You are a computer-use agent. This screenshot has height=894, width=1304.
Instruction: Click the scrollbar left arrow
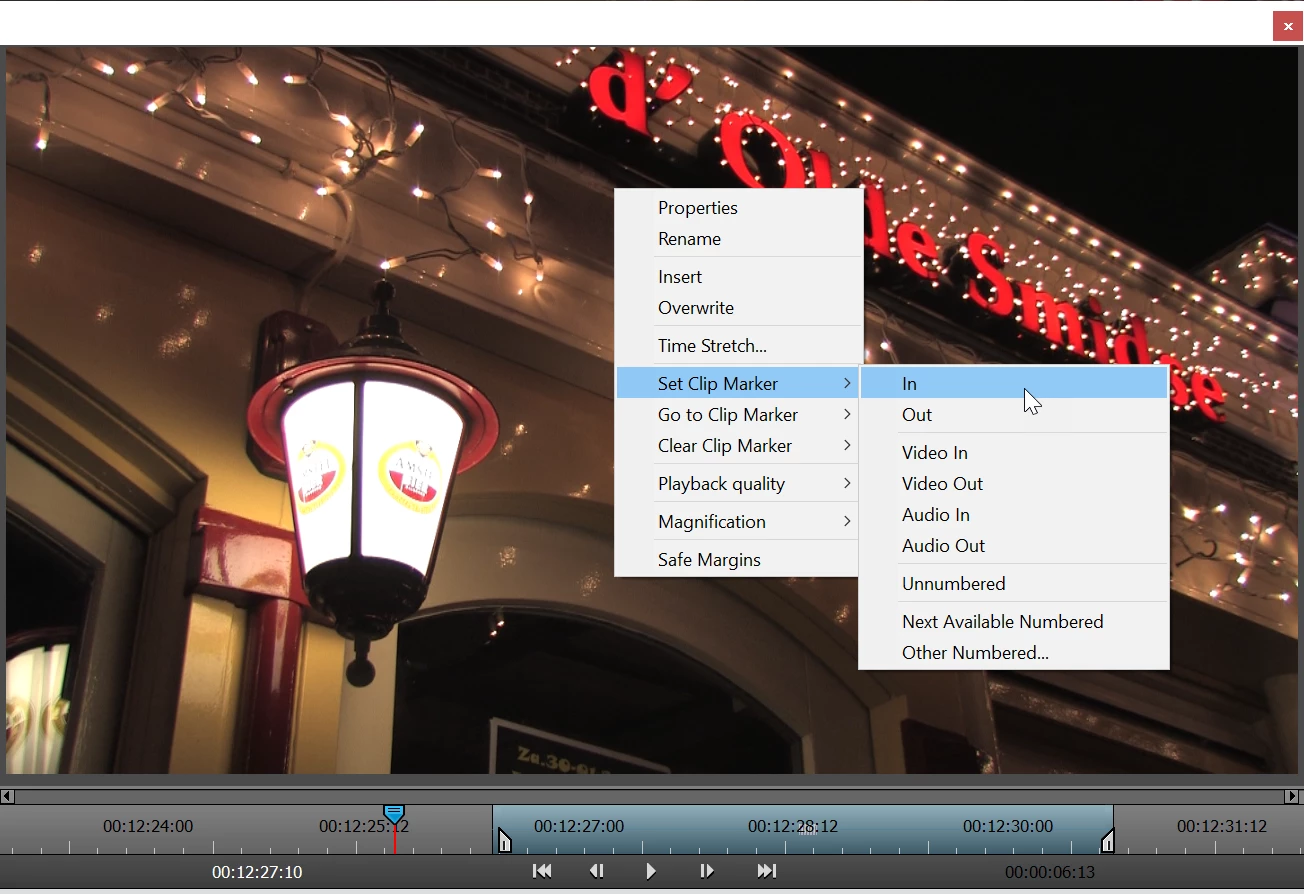point(7,797)
